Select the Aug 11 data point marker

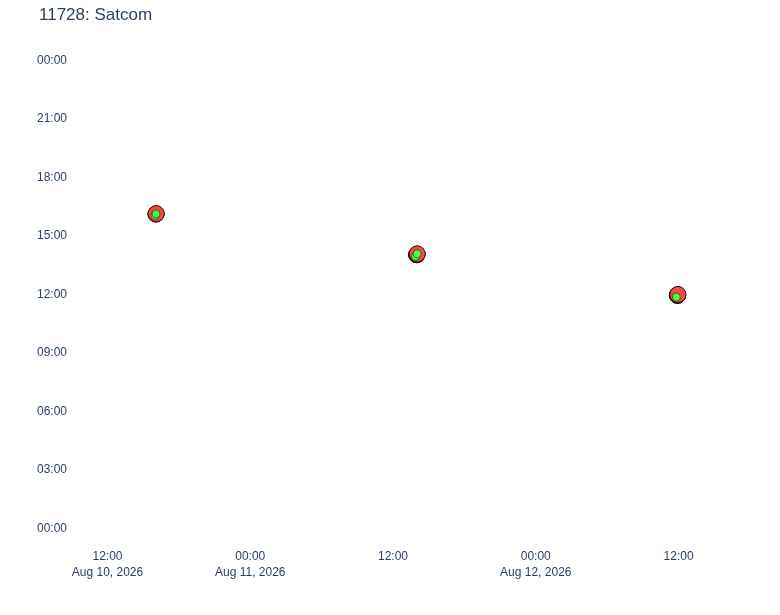coord(417,254)
